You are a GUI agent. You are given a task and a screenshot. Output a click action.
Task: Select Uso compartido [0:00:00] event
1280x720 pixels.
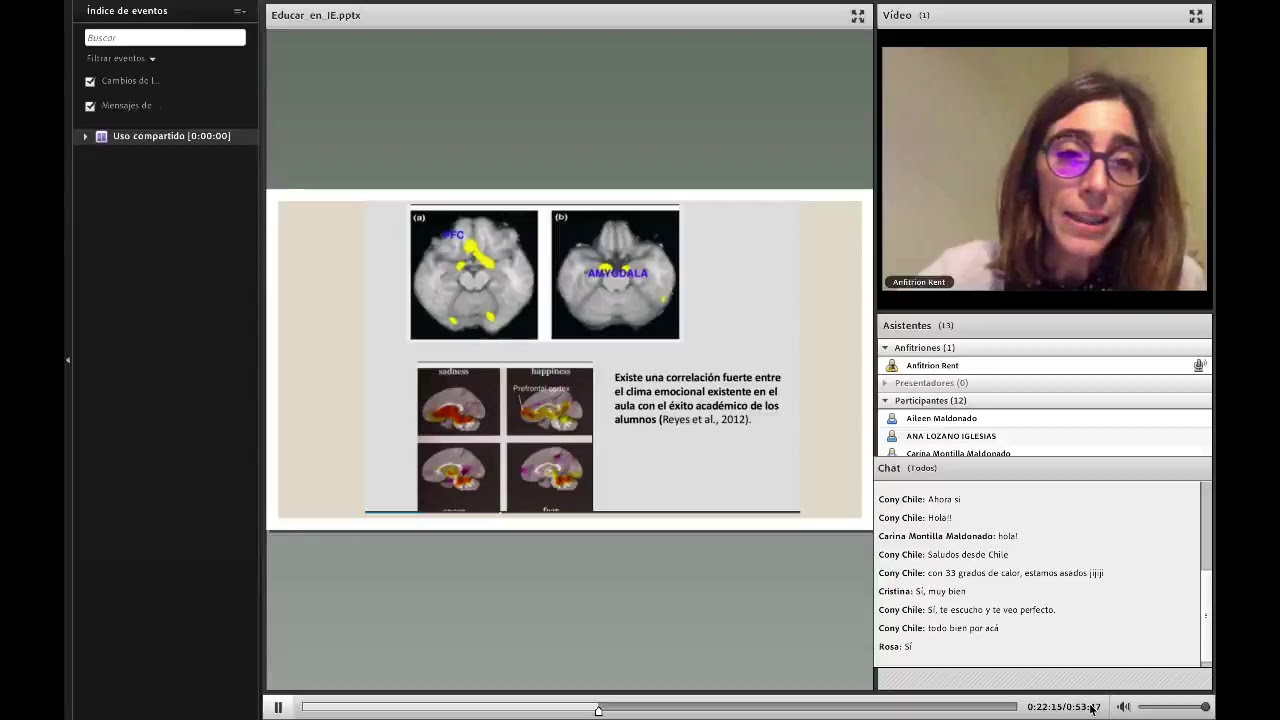[171, 136]
